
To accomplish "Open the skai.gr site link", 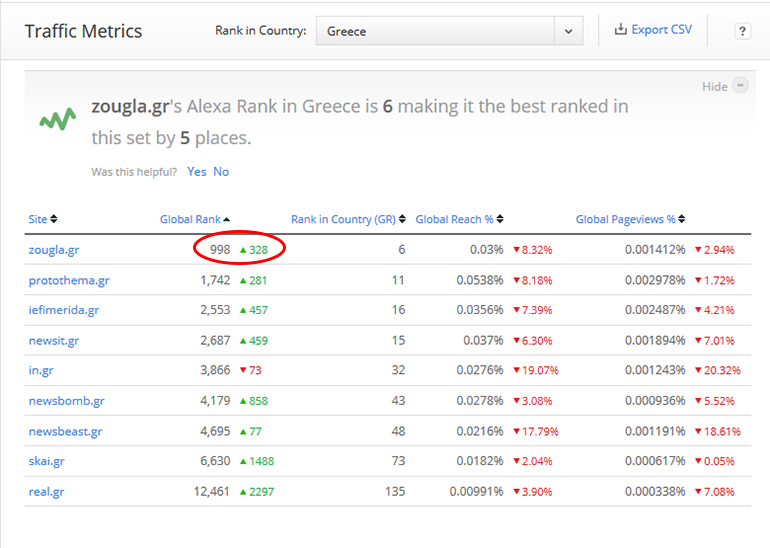I will [47, 461].
